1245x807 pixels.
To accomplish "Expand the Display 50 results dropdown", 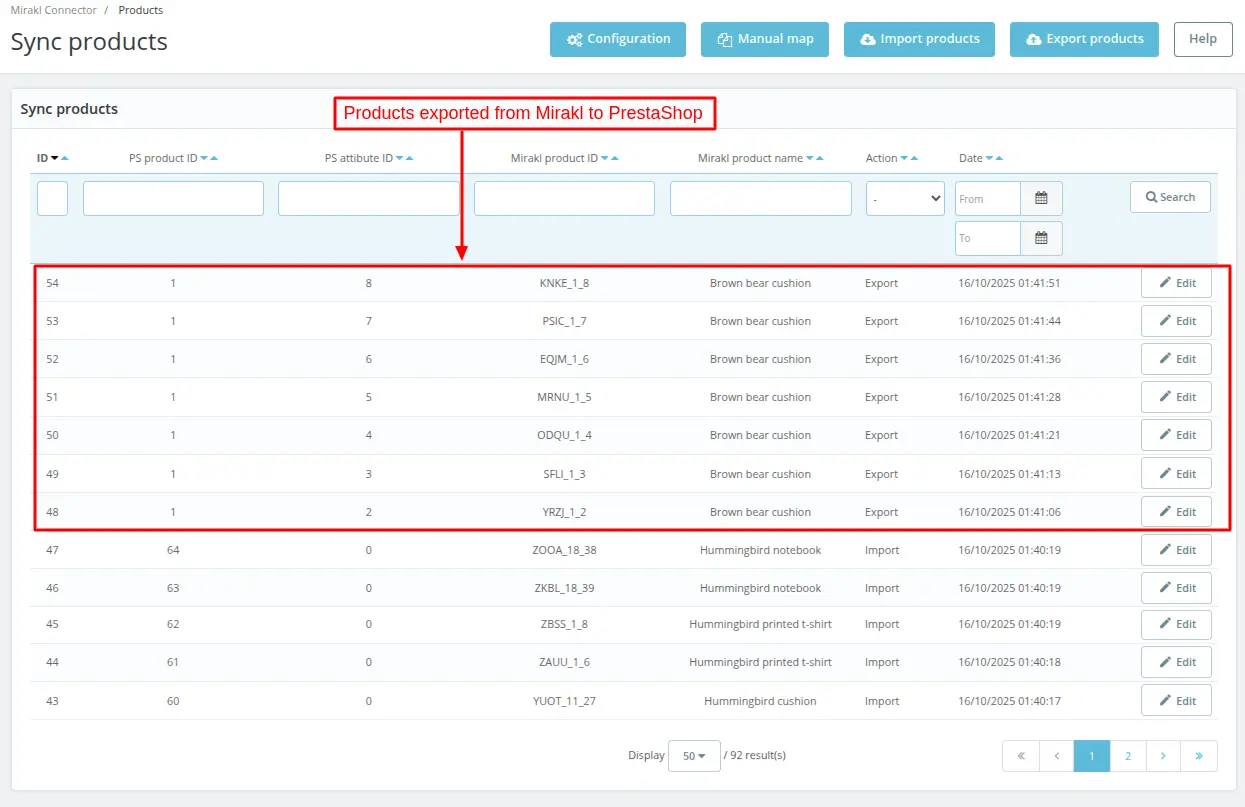I will click(x=694, y=756).
